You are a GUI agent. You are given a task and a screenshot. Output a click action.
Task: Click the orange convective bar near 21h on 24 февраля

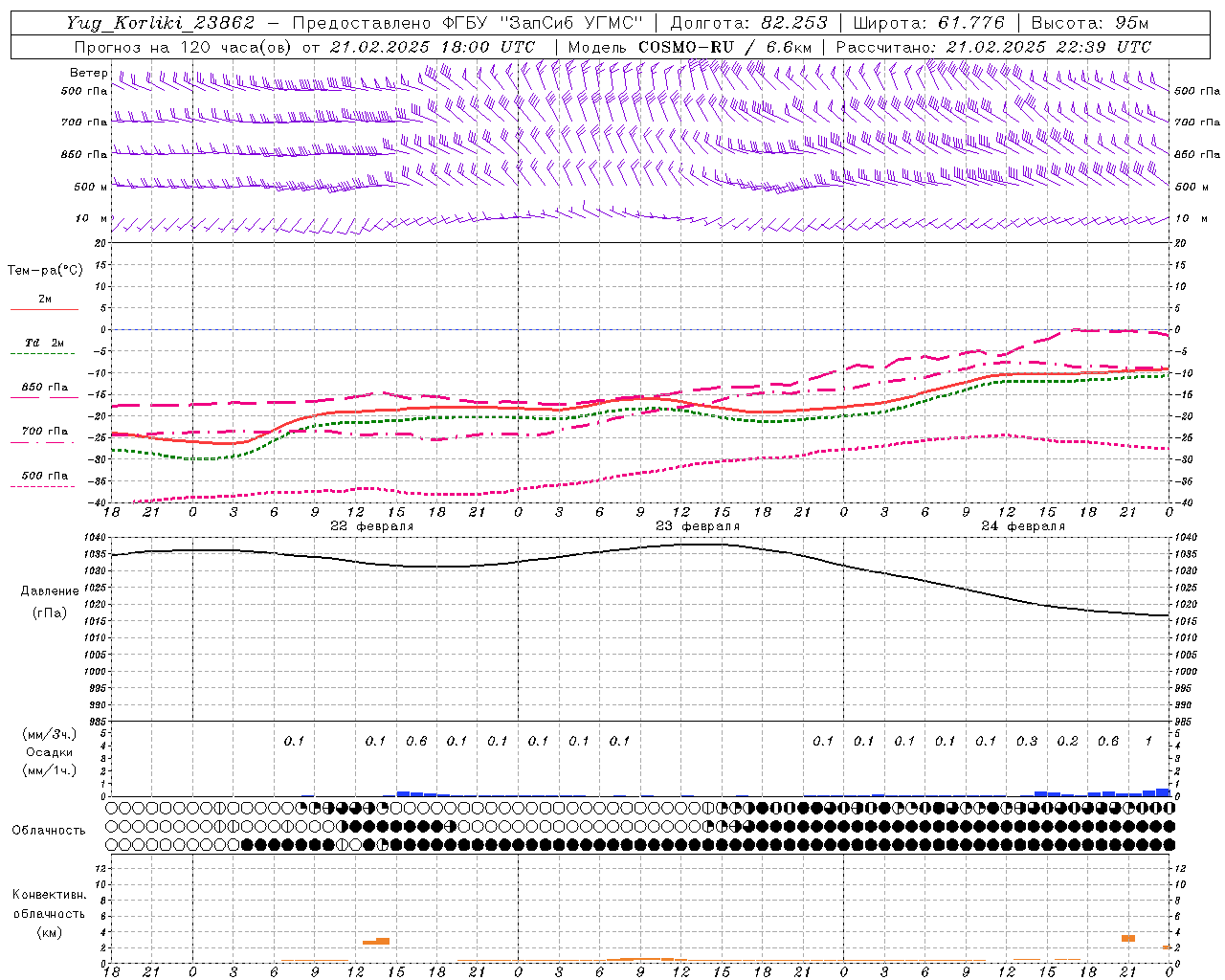[1128, 938]
